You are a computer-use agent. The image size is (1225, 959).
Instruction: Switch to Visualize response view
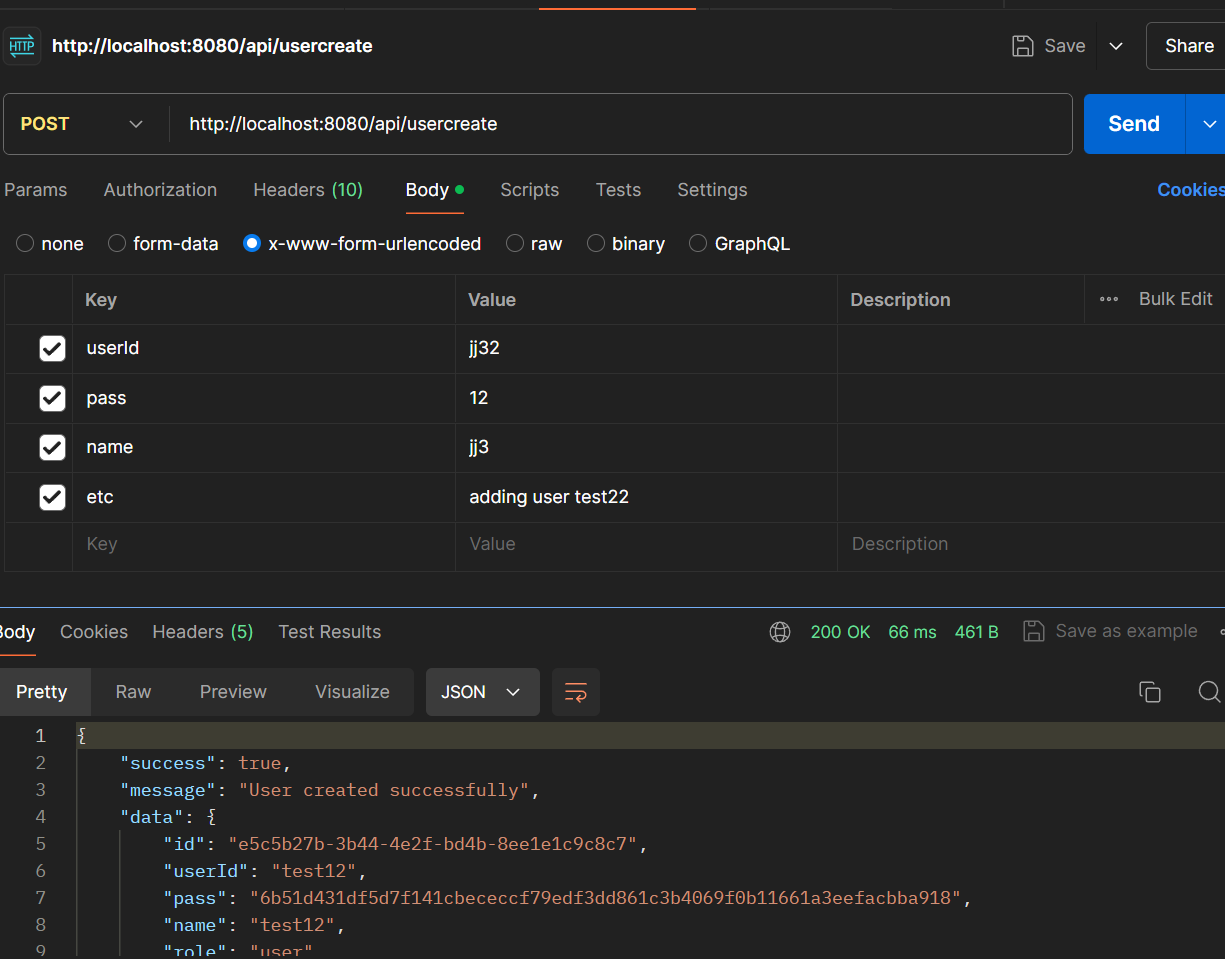(x=352, y=692)
